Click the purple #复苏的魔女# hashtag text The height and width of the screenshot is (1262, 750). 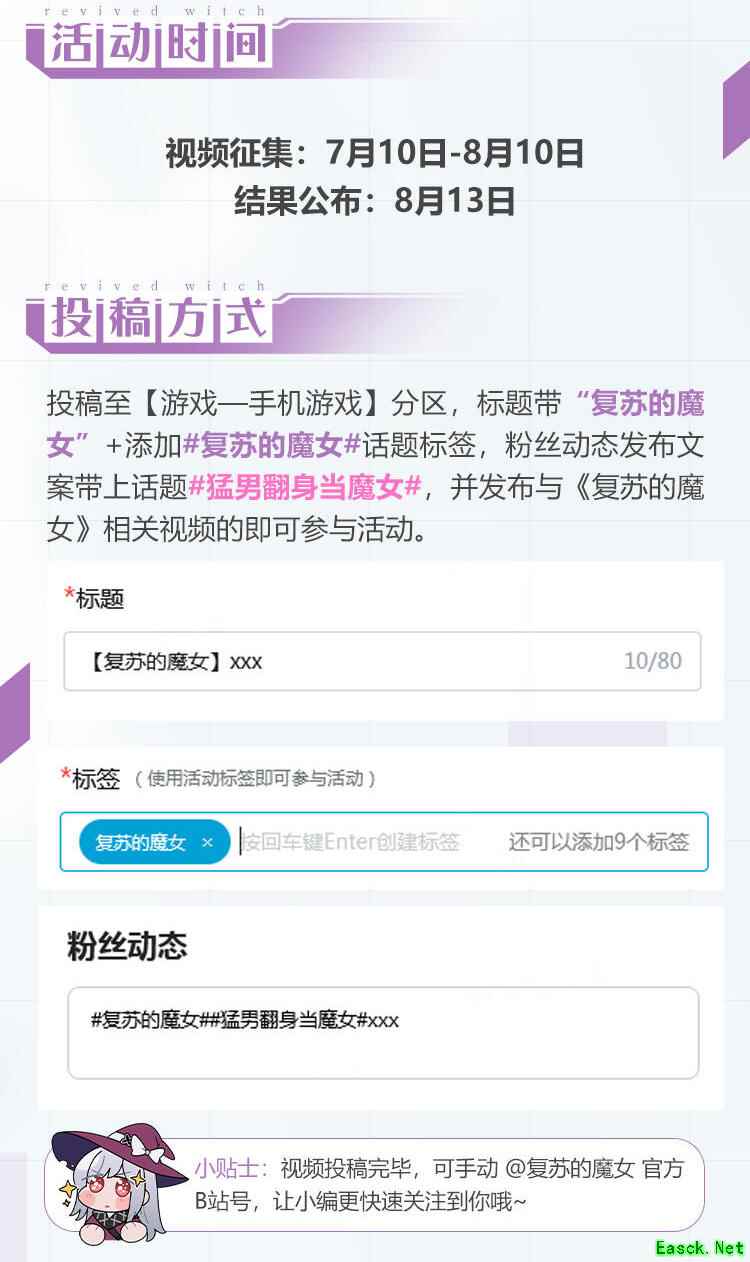[271, 446]
